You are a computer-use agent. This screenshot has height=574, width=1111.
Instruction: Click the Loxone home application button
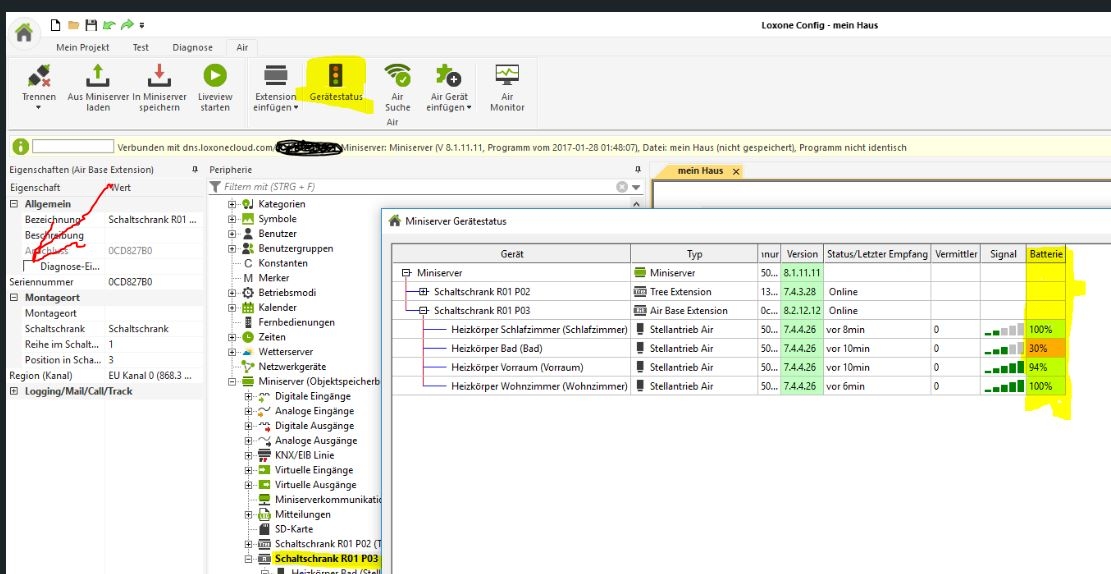point(23,32)
